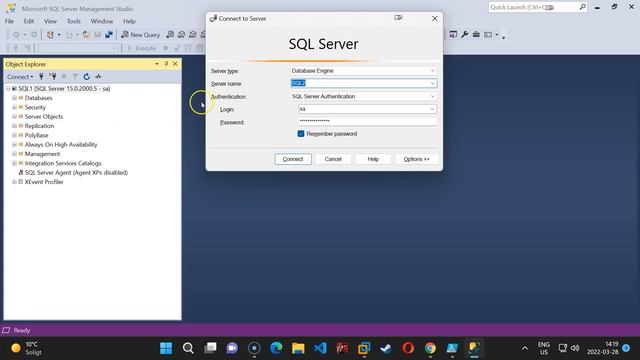Screen dimensions: 640x360
Task: Open Object Explorer window position dropdown arrow
Action: 157,64
